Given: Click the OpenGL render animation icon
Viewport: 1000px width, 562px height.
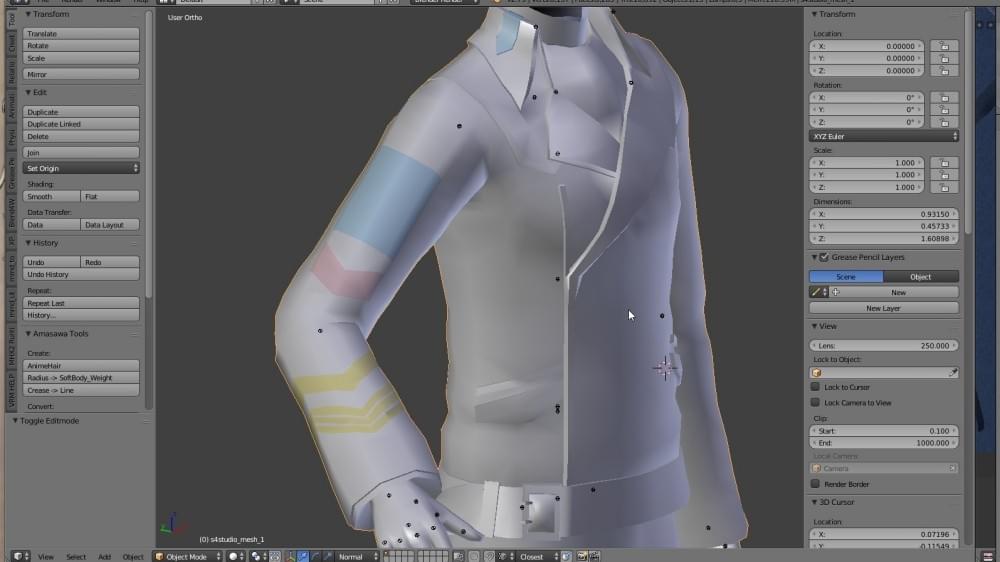Looking at the screenshot, I should point(594,556).
